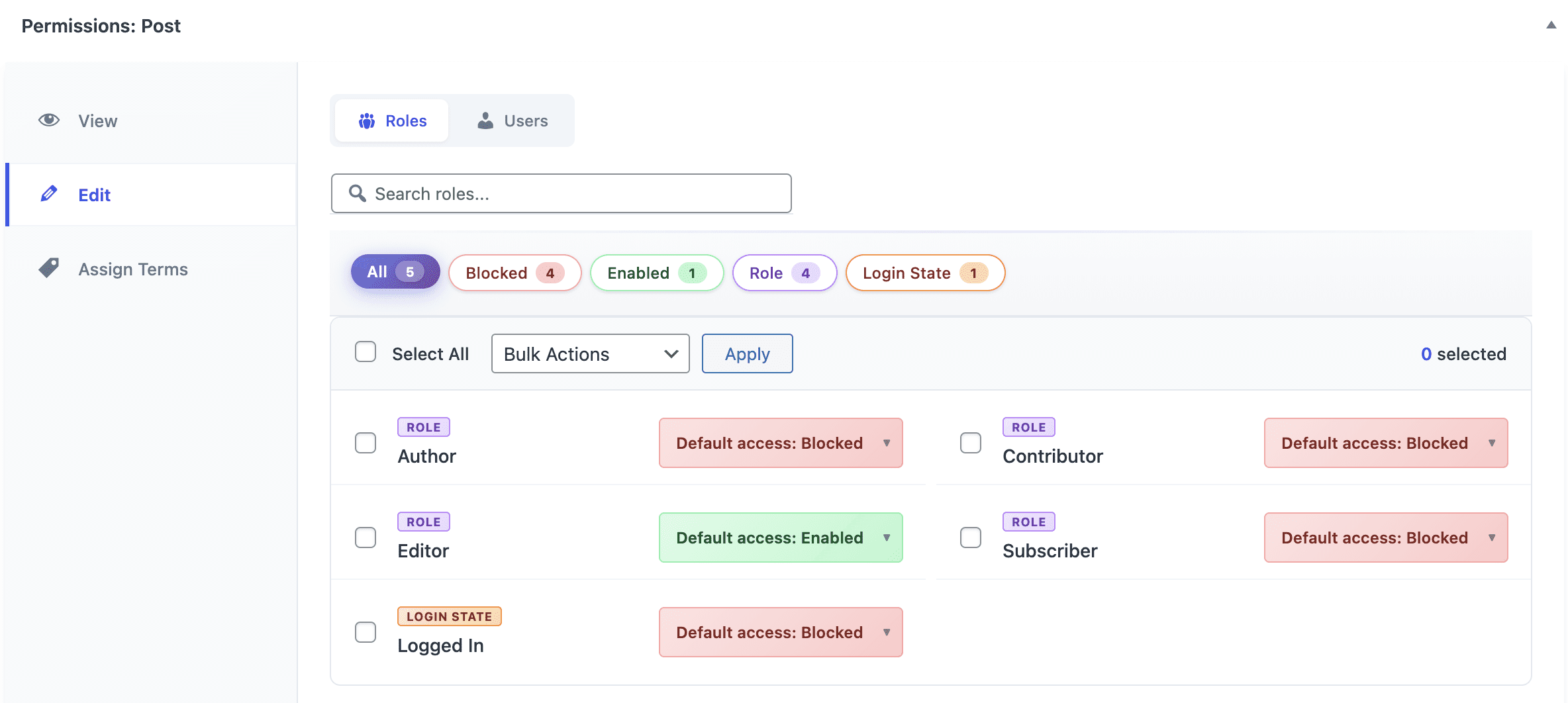Check the Subscriber role checkbox
Viewport: 1568px width, 703px height.
[971, 538]
